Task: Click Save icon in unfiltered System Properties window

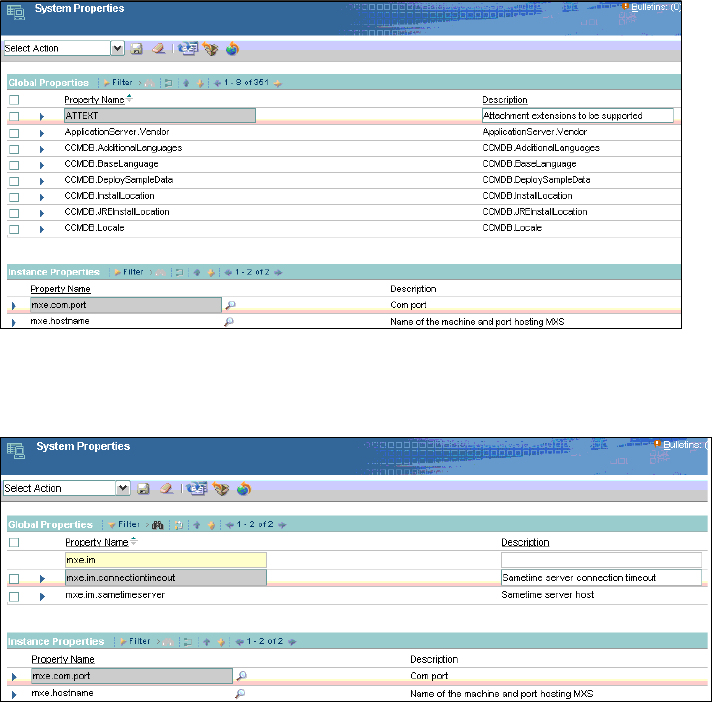Action: pyautogui.click(x=136, y=49)
